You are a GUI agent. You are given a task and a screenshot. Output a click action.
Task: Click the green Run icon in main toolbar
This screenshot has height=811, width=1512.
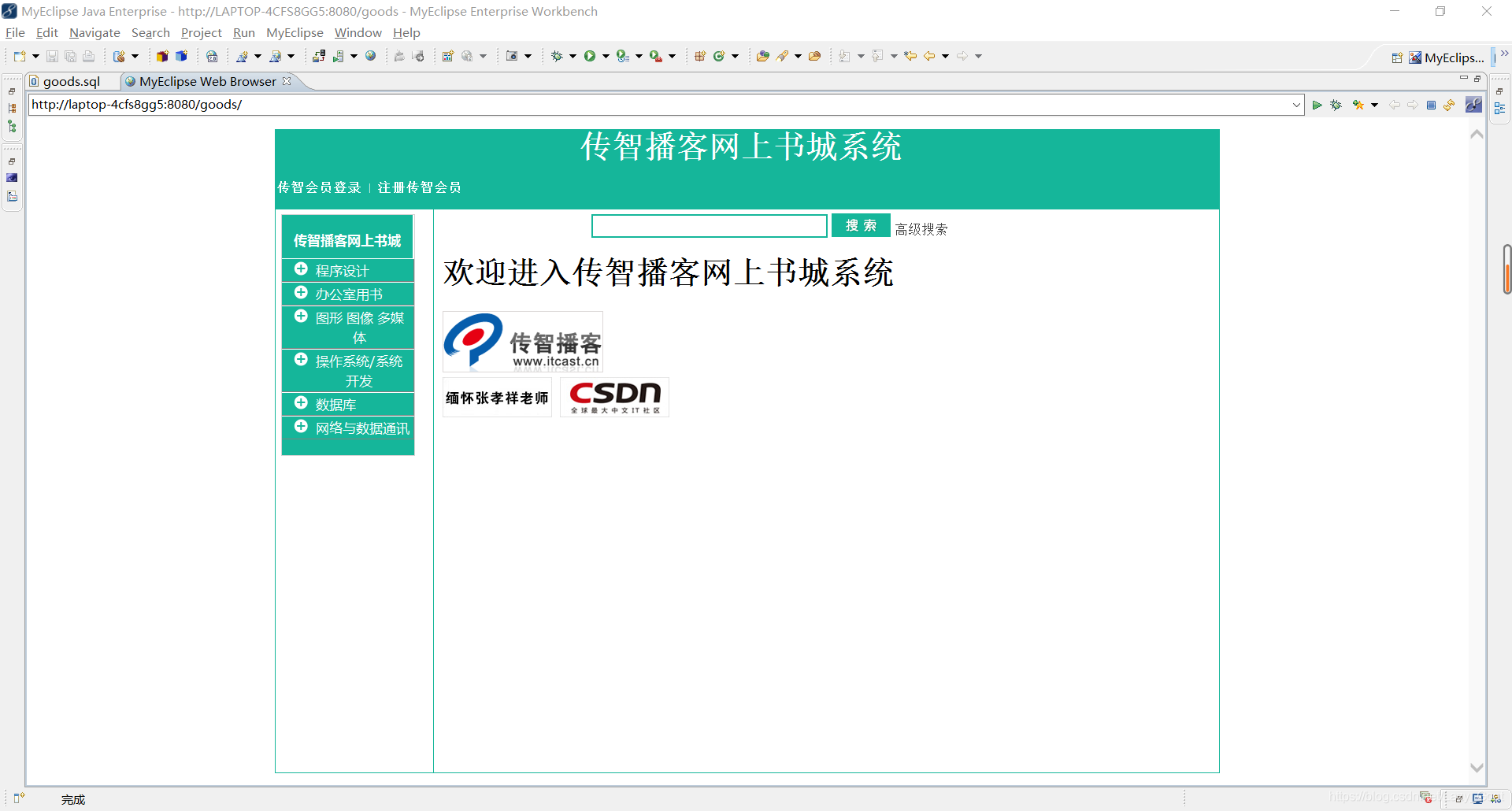coord(590,56)
